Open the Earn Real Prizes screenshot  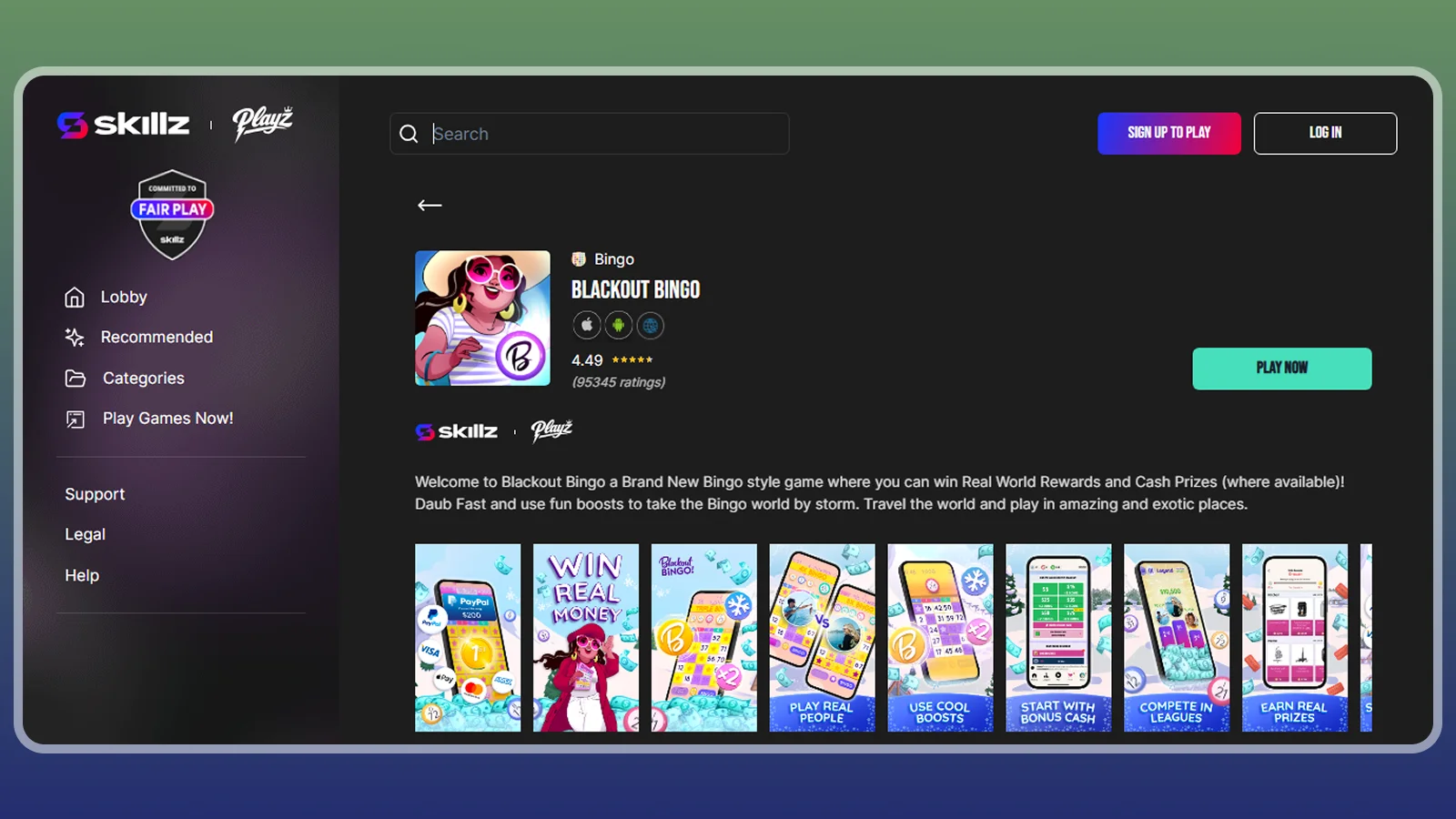1295,638
